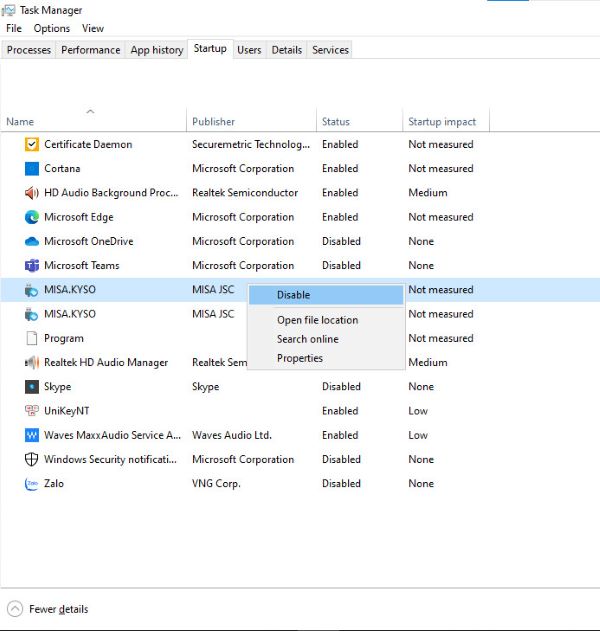Click Securemetric Technolog... publisher cell
Image resolution: width=600 pixels, height=631 pixels.
click(x=251, y=144)
